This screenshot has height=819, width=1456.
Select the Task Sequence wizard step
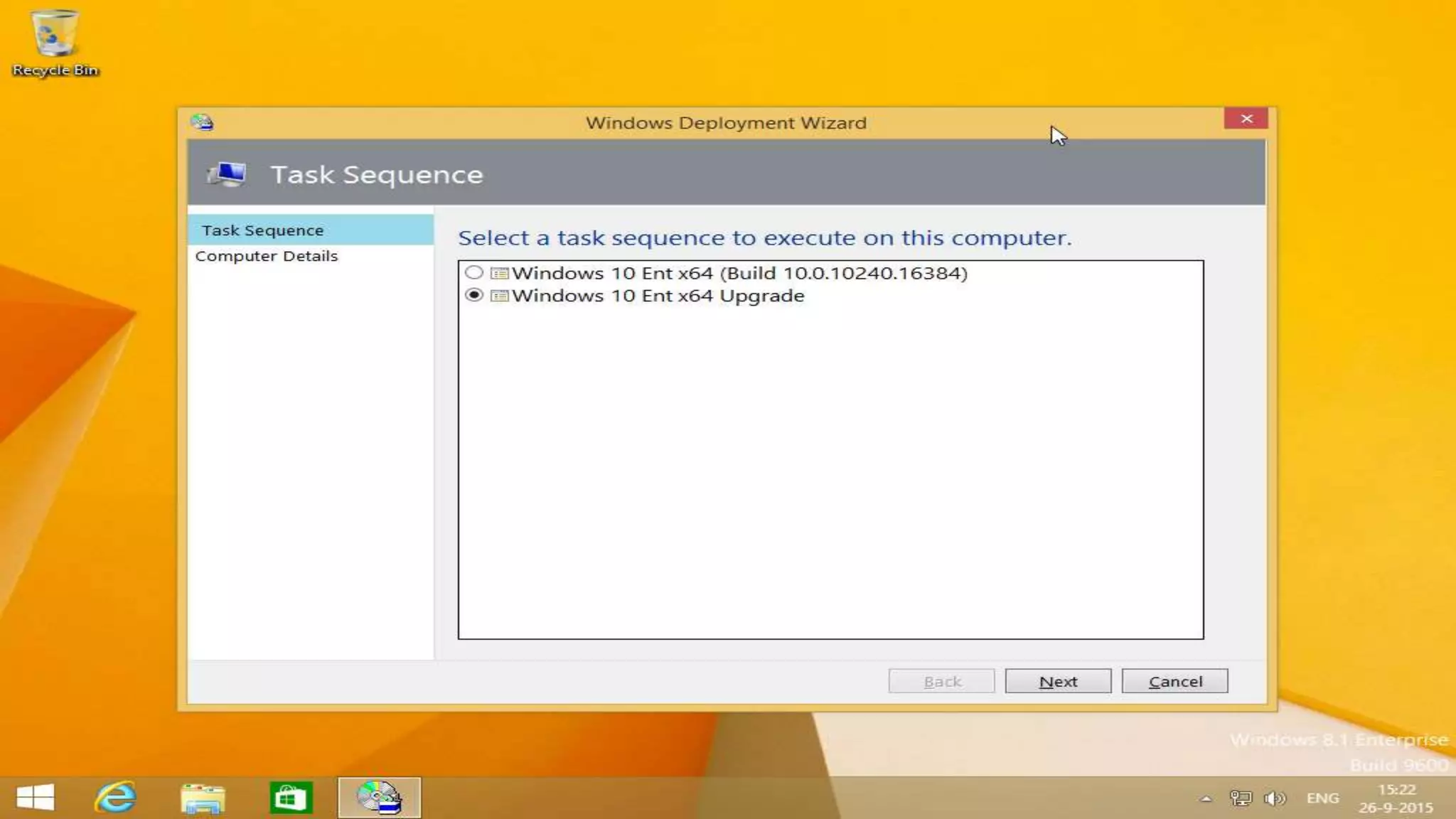[x=262, y=230]
